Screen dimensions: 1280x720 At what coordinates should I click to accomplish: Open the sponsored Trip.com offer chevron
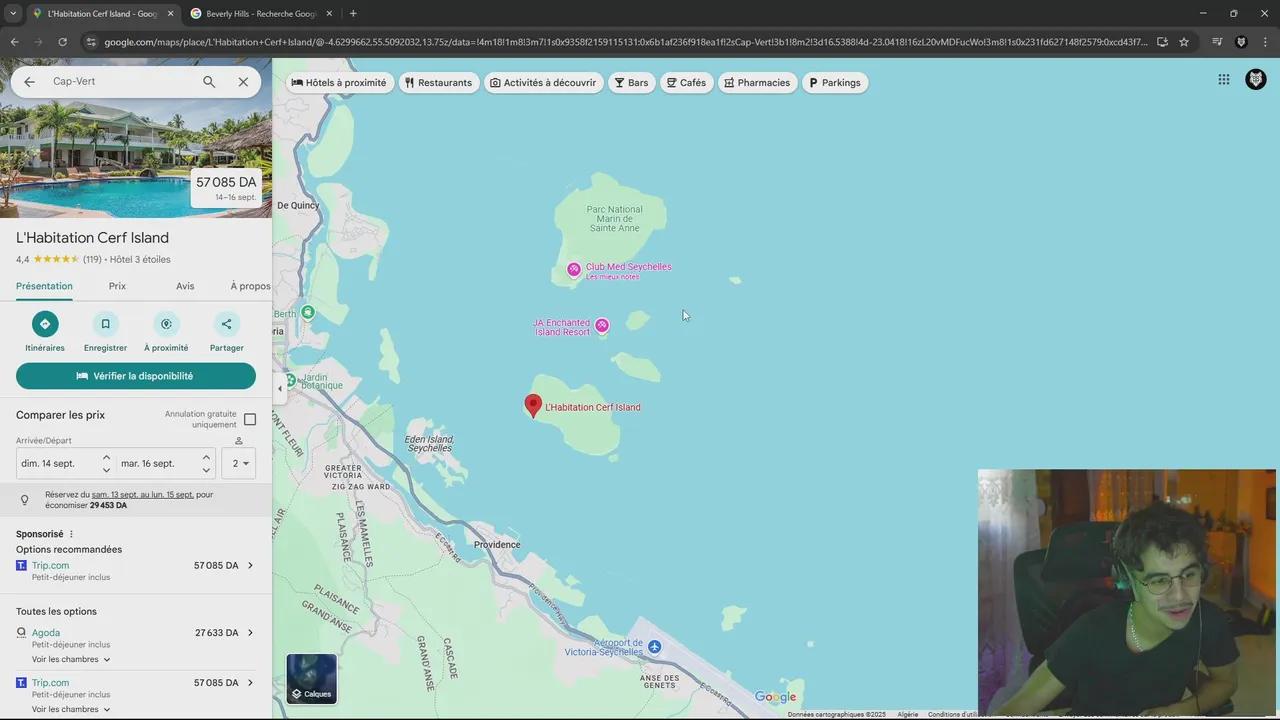click(250, 566)
